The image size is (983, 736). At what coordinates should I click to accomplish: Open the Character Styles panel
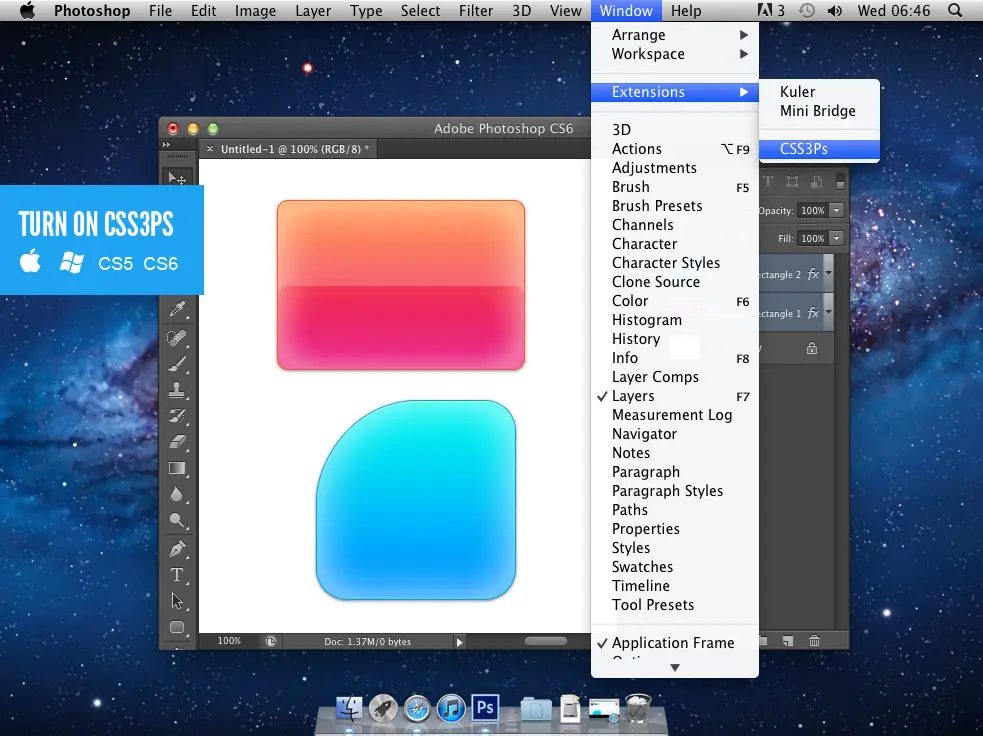pos(675,263)
